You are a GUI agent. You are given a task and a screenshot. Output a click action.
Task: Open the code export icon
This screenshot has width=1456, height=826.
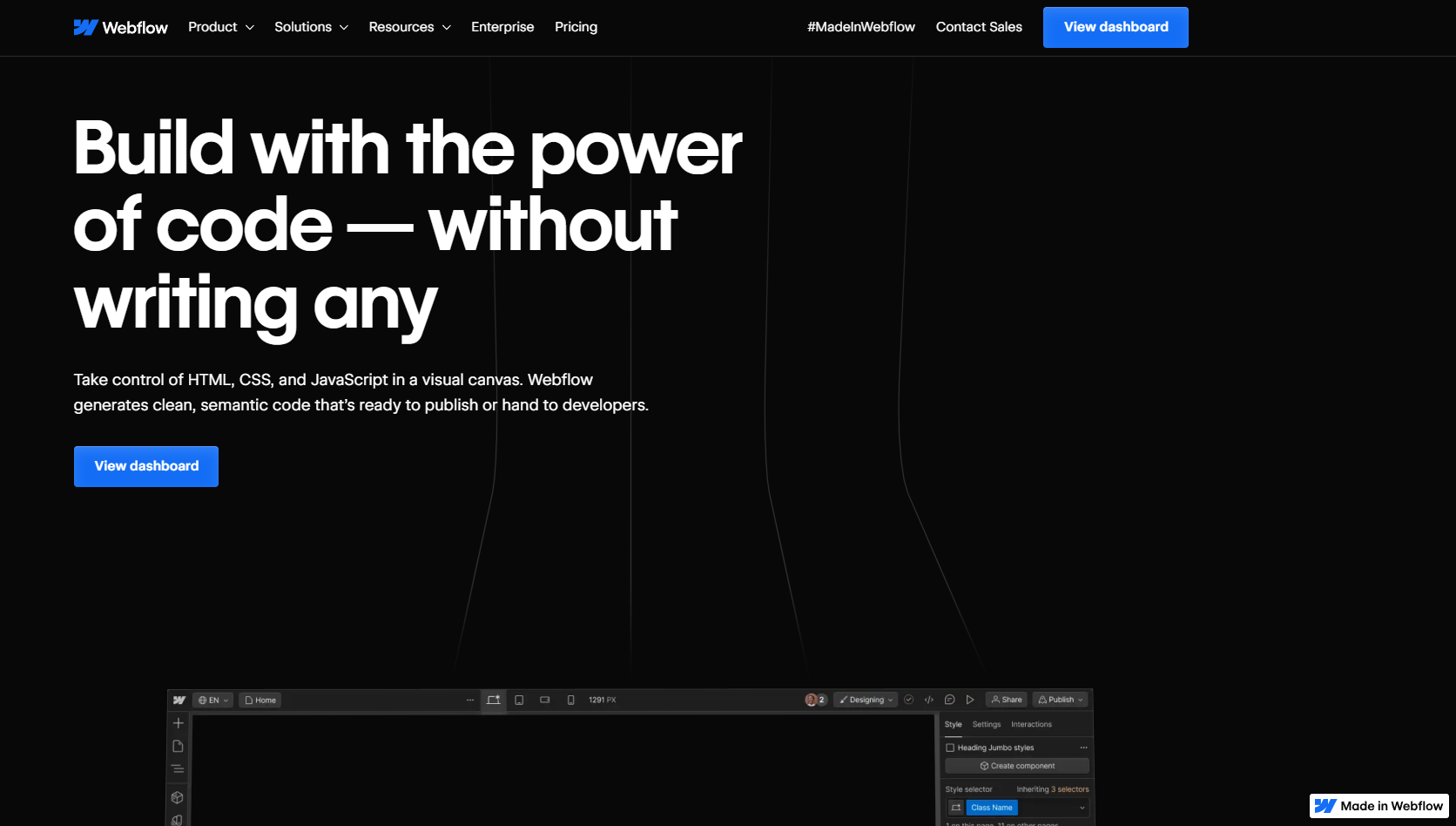929,700
